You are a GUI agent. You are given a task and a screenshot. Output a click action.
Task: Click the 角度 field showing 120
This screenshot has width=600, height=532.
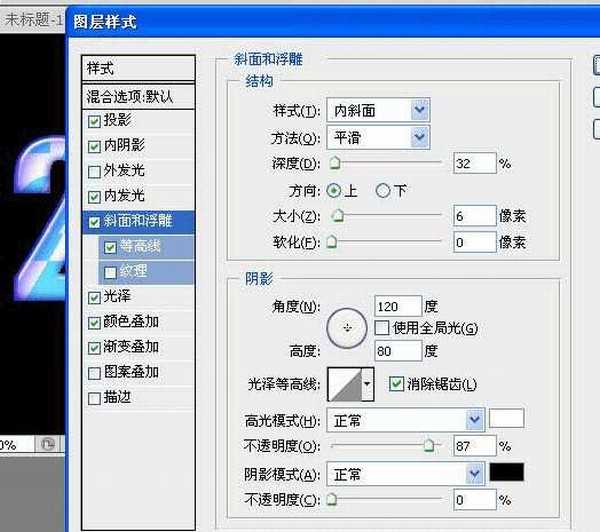[x=398, y=306]
